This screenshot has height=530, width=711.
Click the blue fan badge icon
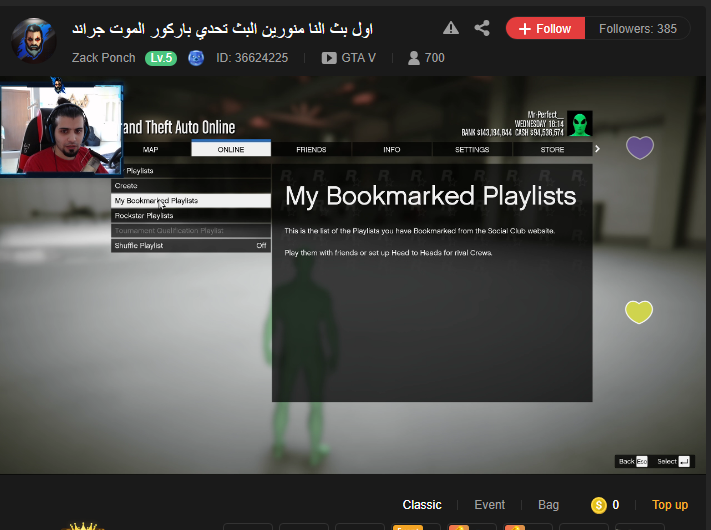click(196, 58)
